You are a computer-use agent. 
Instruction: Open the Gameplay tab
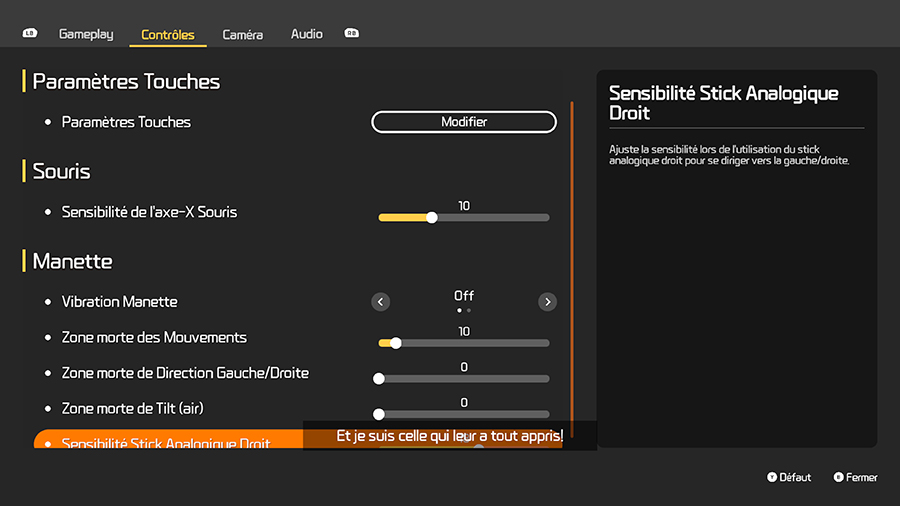86,34
